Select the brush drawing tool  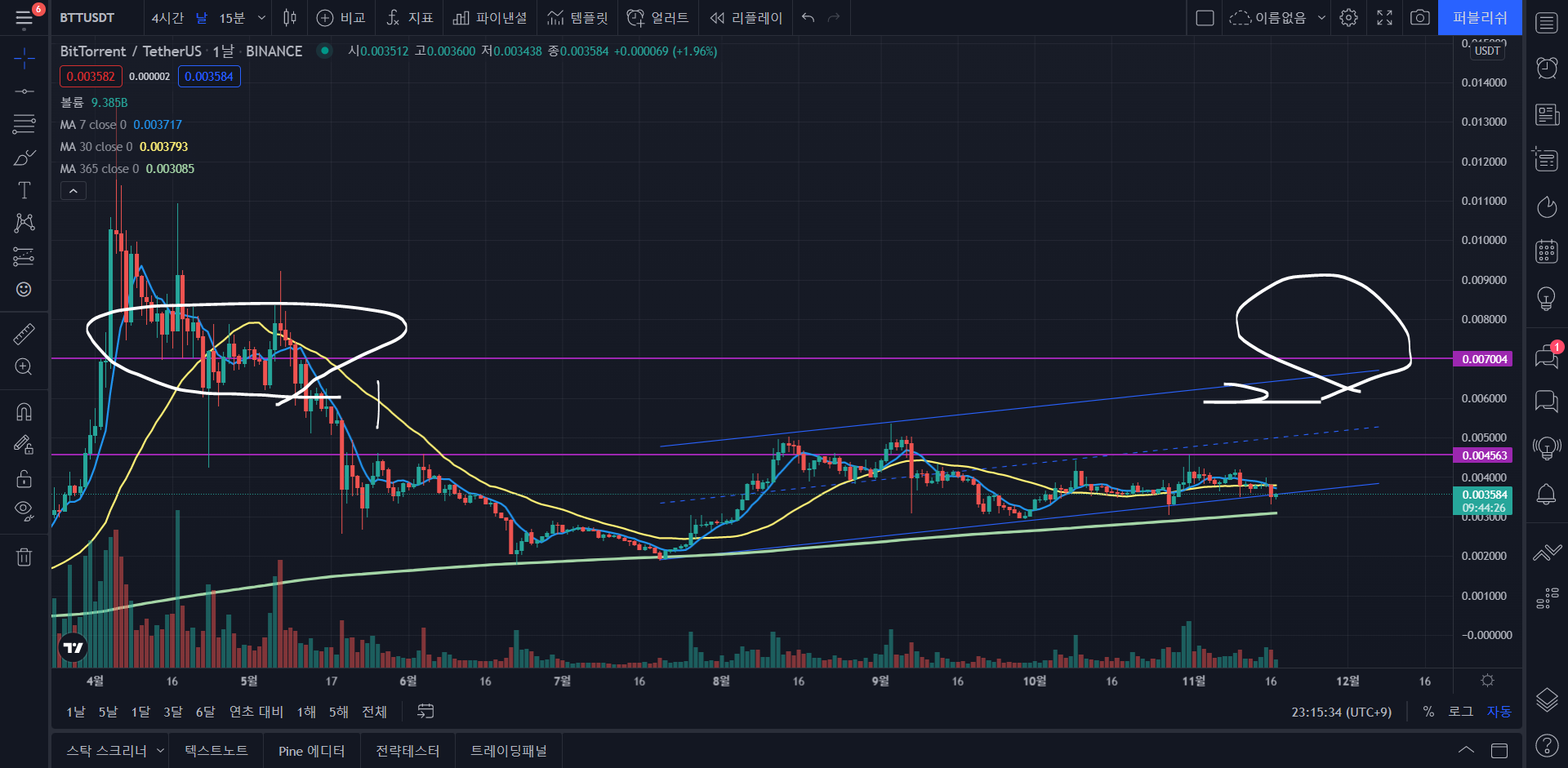pyautogui.click(x=24, y=158)
